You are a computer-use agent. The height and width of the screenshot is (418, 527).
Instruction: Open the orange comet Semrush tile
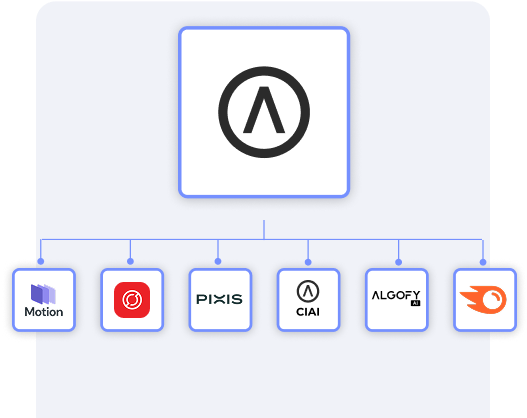click(x=485, y=300)
